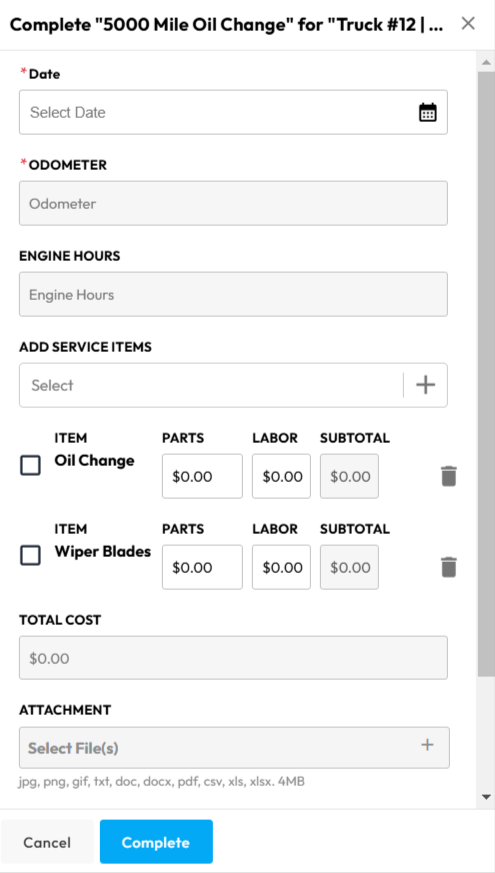The image size is (495, 873).
Task: Click the "ENGINE HOURS" label
Action: pos(70,256)
